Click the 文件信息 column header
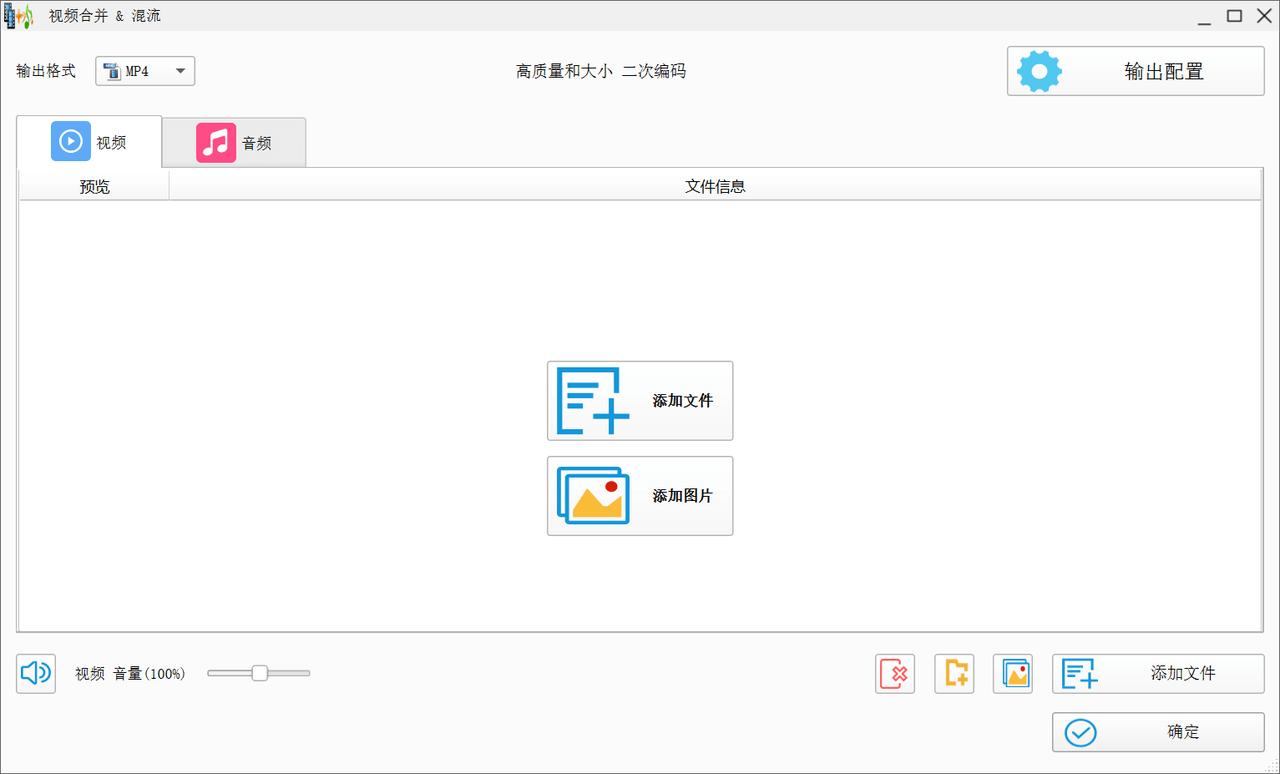 [x=715, y=186]
